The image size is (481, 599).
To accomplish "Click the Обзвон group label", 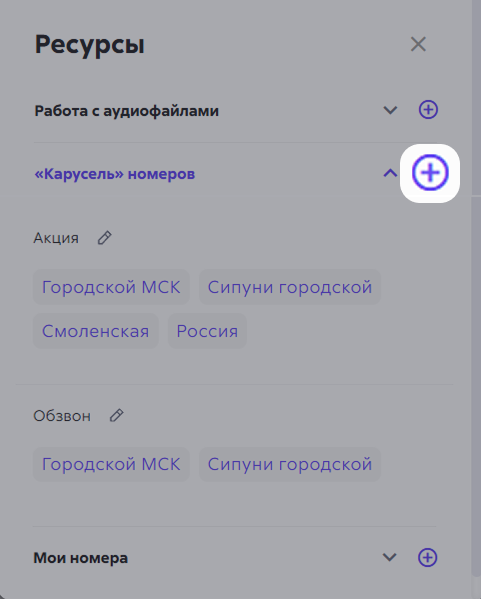I will coord(62,416).
